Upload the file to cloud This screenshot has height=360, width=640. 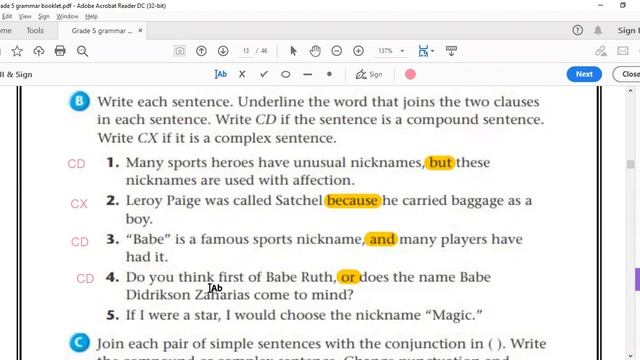38,51
